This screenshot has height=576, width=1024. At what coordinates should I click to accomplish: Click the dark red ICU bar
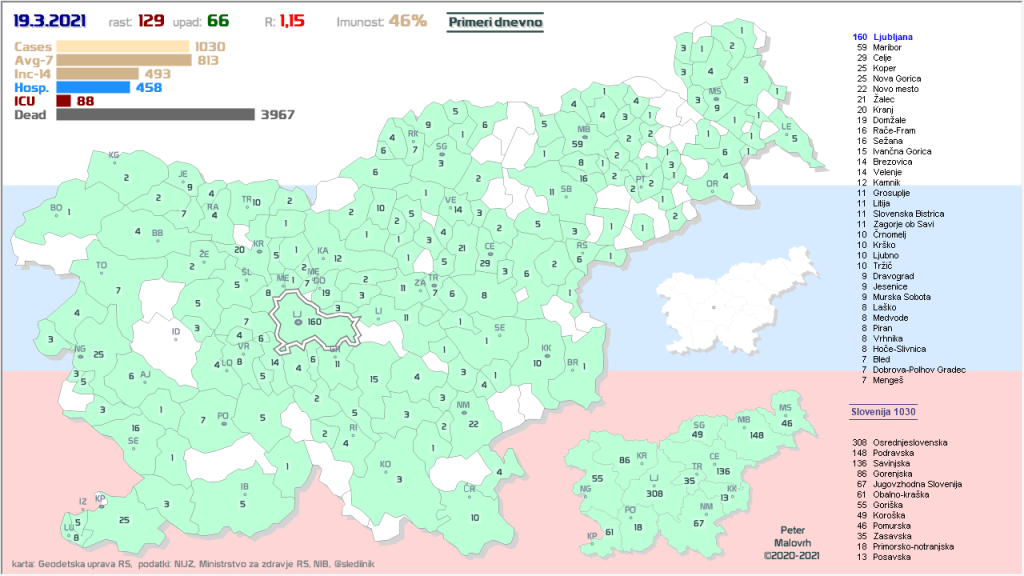click(64, 101)
